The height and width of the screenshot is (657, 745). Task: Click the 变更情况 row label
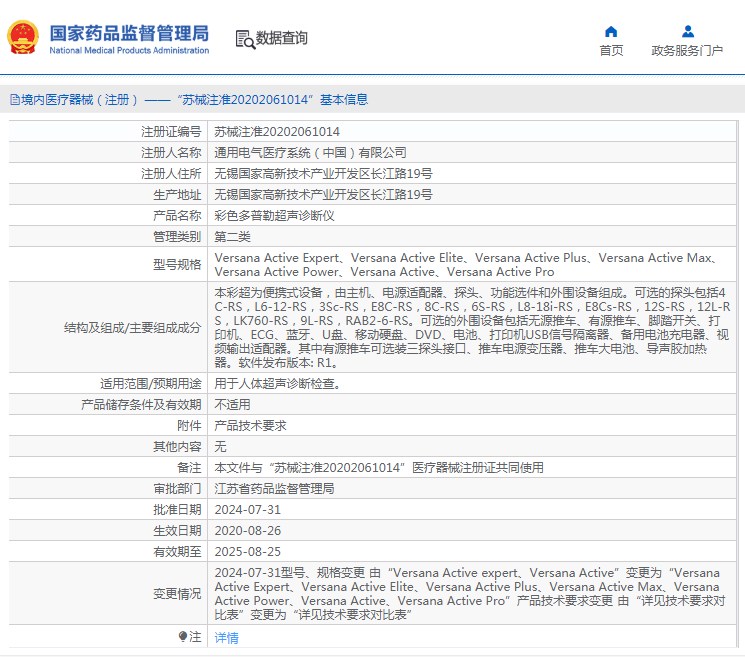pos(177,593)
